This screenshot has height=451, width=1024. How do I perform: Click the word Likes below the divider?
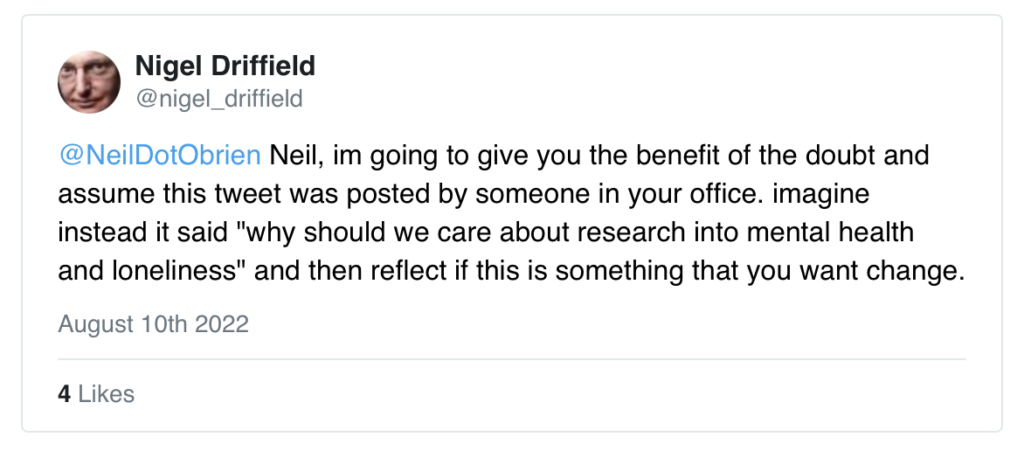[x=106, y=394]
